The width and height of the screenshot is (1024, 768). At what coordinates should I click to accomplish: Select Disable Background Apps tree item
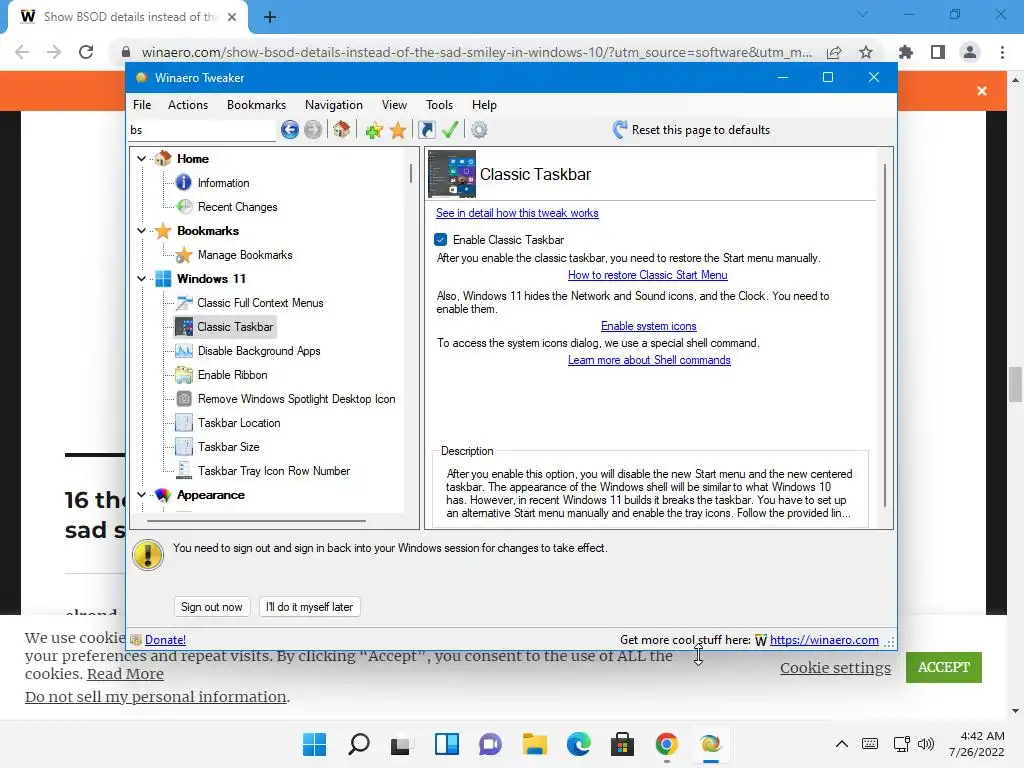(259, 351)
